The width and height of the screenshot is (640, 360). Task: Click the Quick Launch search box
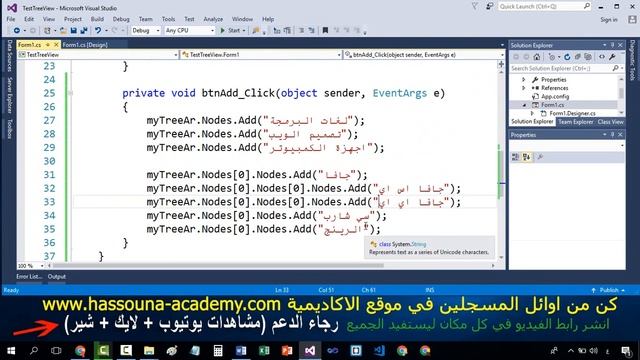[x=544, y=7]
